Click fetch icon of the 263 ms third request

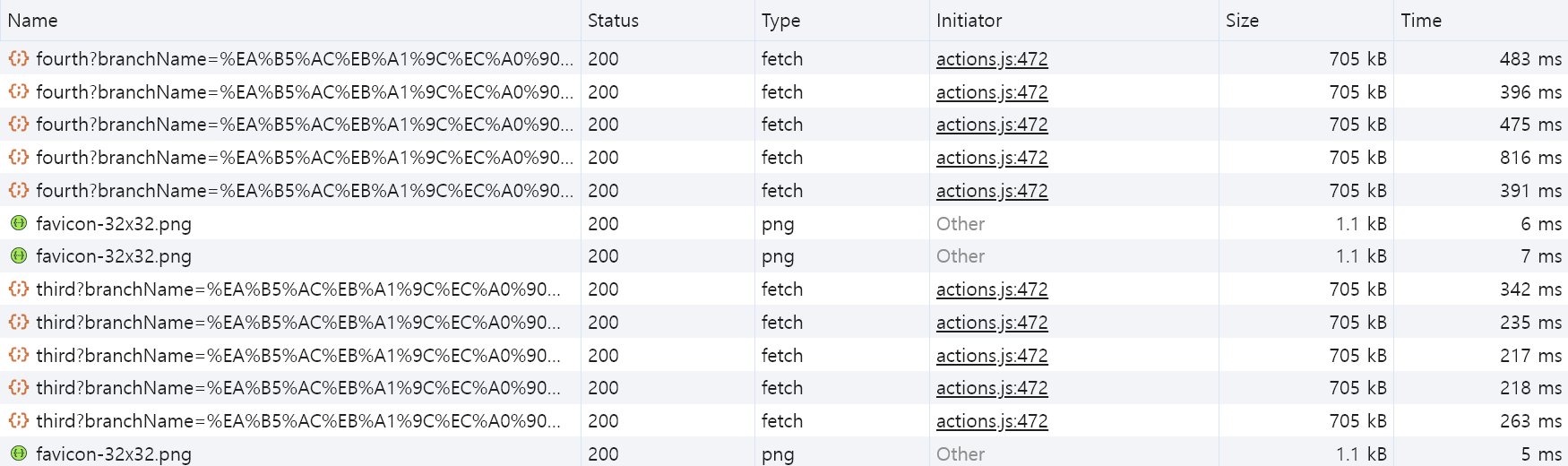[18, 421]
